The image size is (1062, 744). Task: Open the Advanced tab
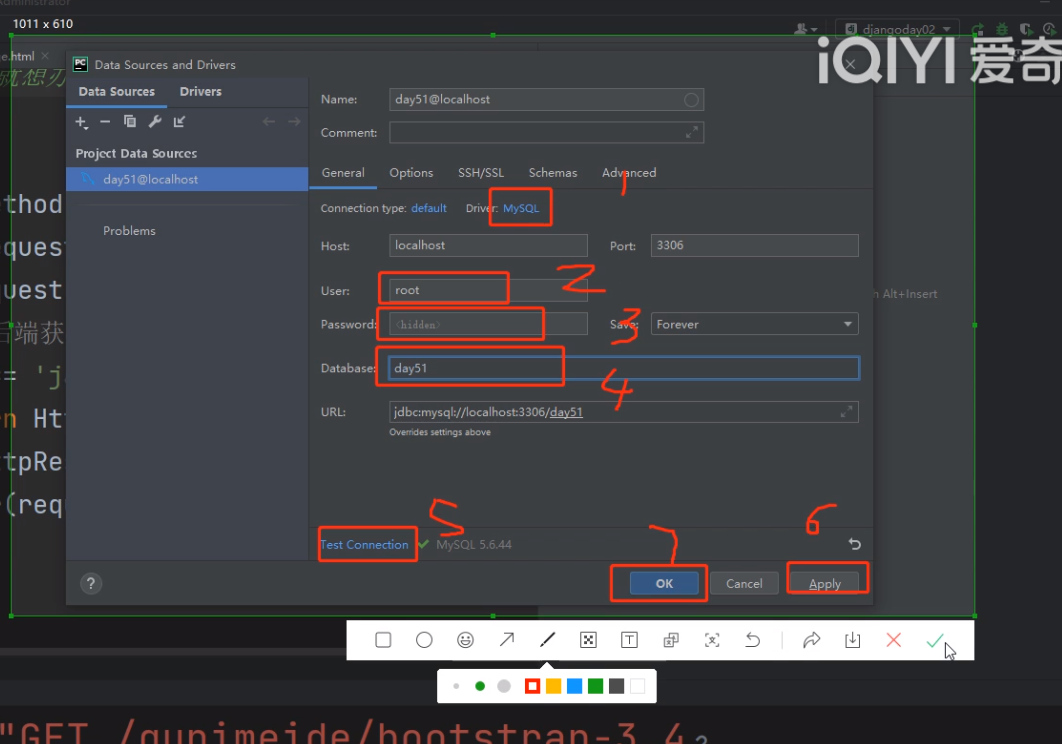tap(629, 173)
